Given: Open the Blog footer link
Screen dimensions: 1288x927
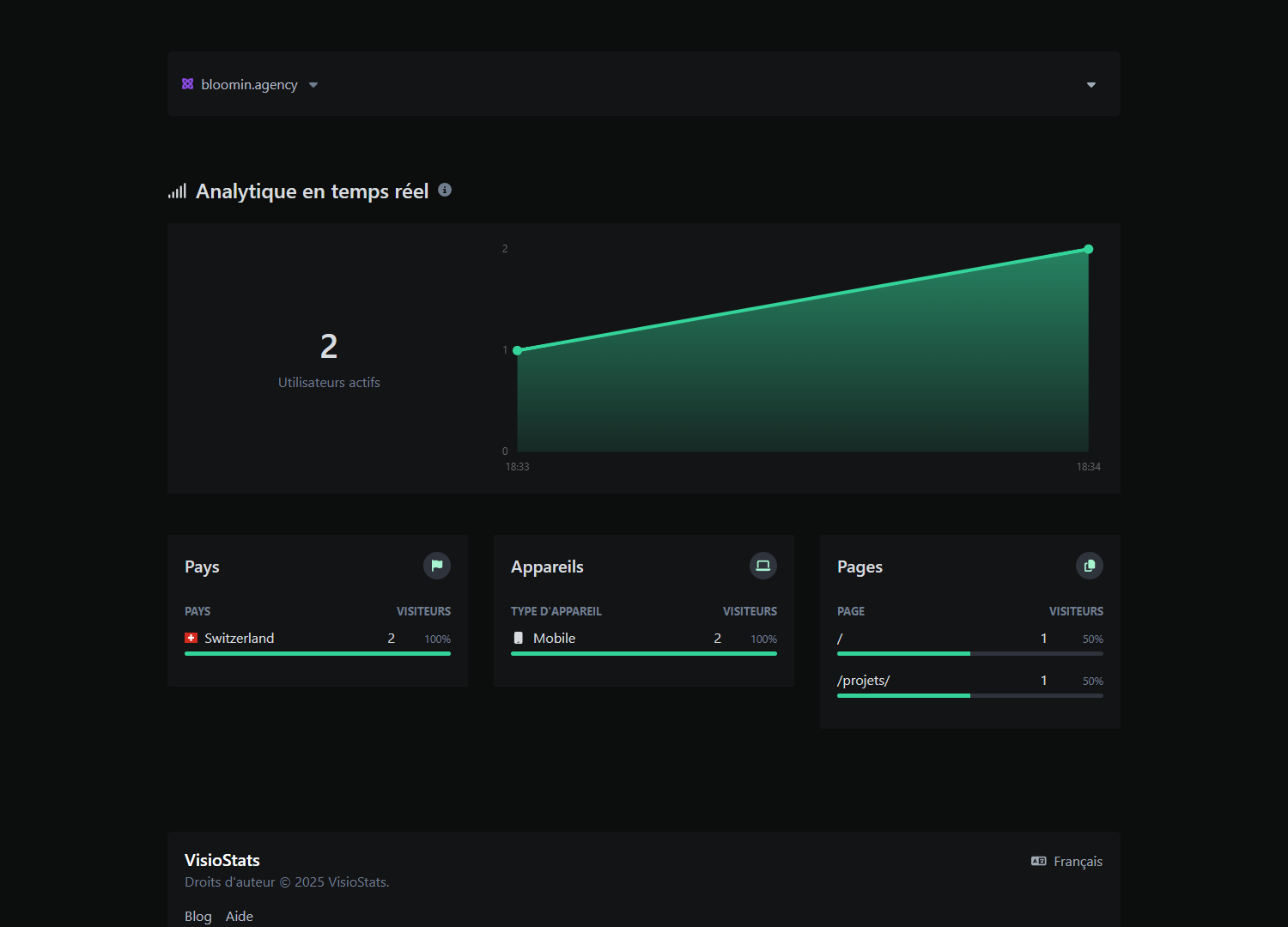Looking at the screenshot, I should 197,916.
